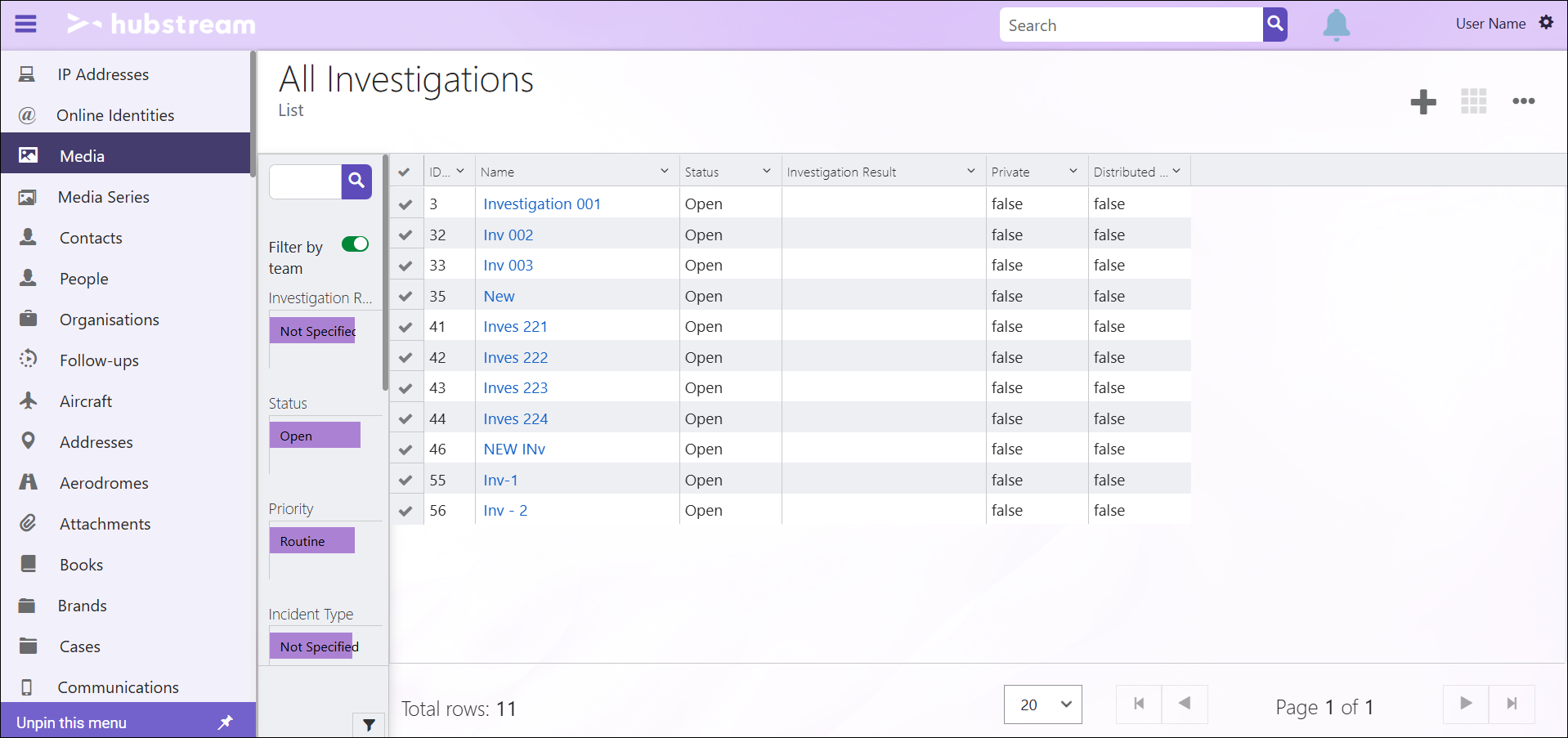Click the filter panel search input field
Screen dimensions: 1568x738
(x=305, y=181)
